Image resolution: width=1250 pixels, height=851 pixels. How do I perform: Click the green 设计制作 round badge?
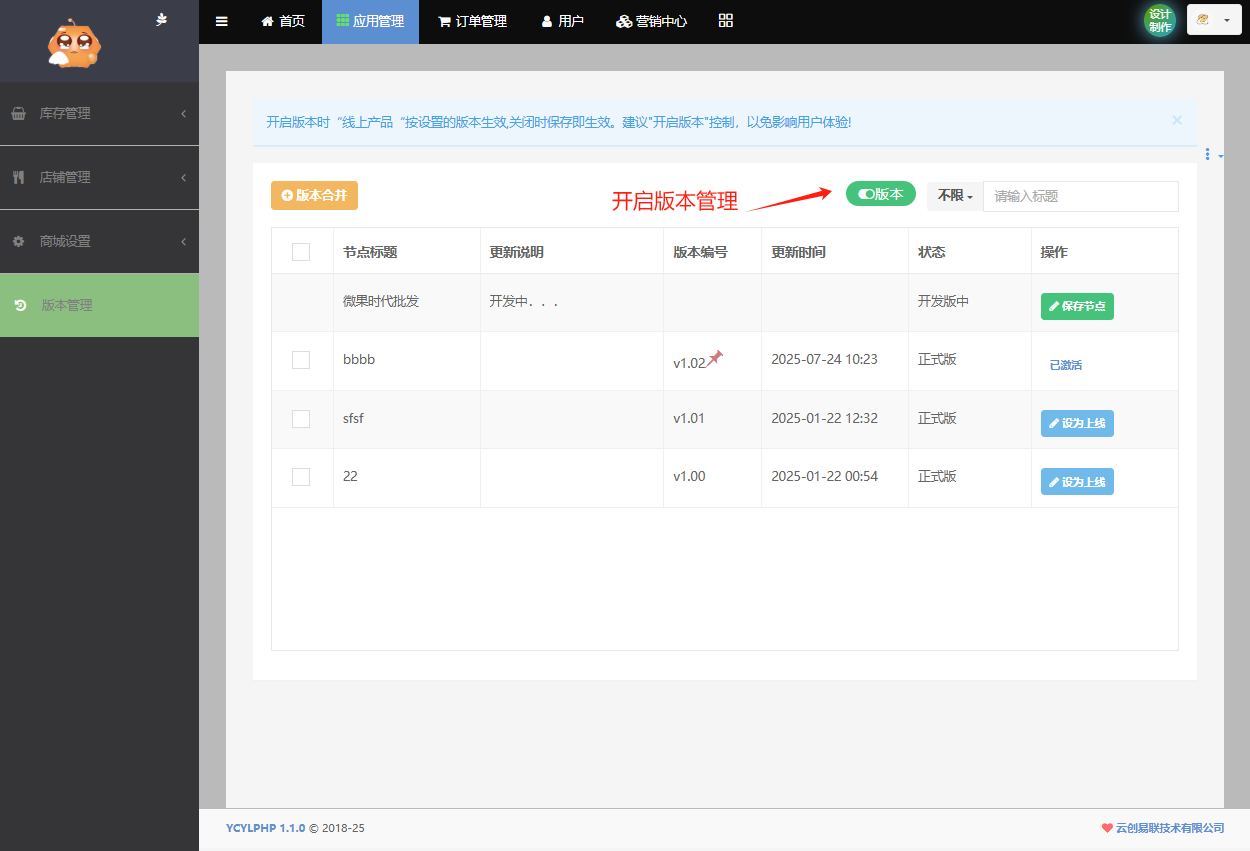(x=1160, y=21)
